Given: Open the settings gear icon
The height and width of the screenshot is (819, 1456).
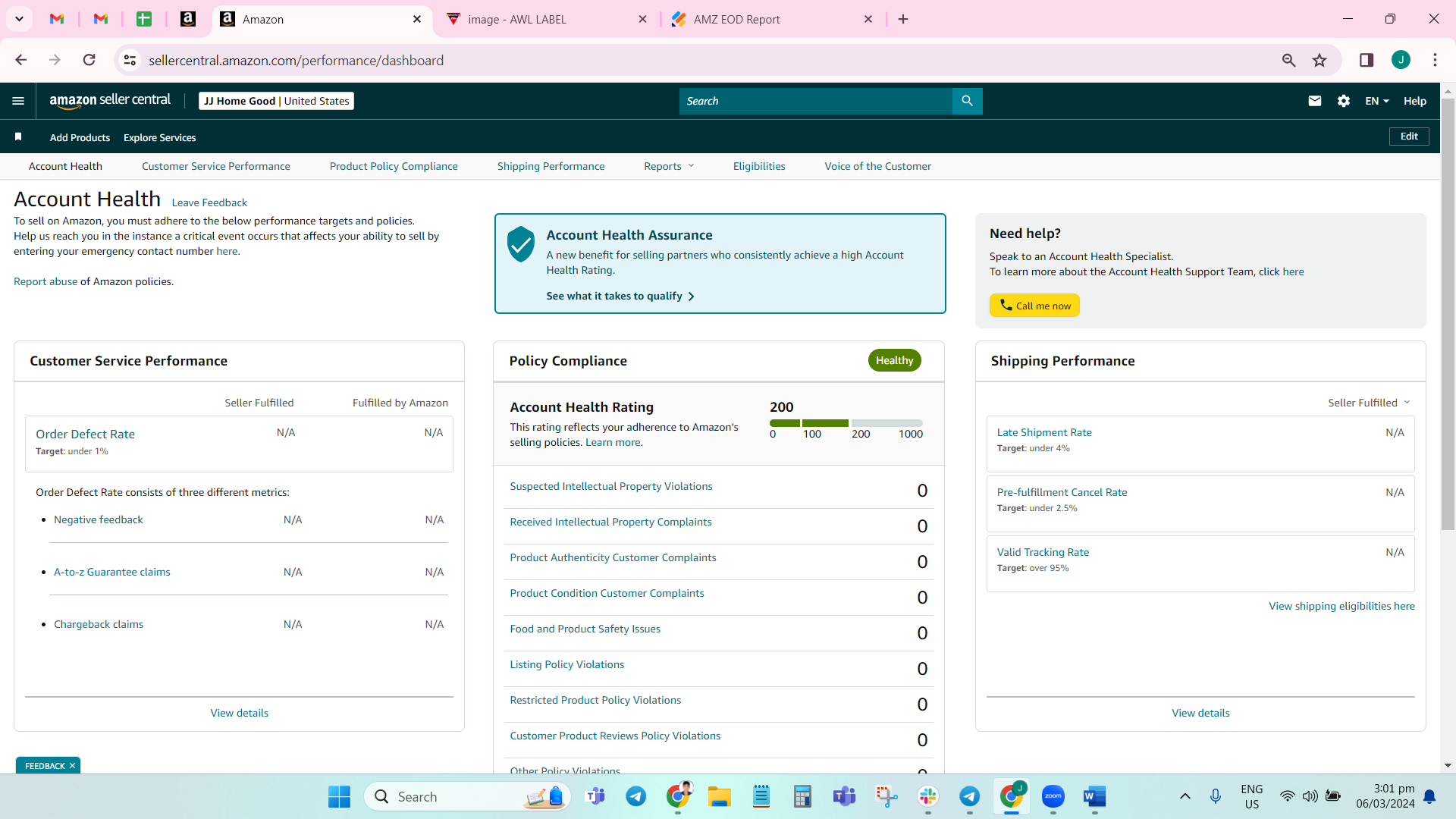Looking at the screenshot, I should click(1344, 101).
